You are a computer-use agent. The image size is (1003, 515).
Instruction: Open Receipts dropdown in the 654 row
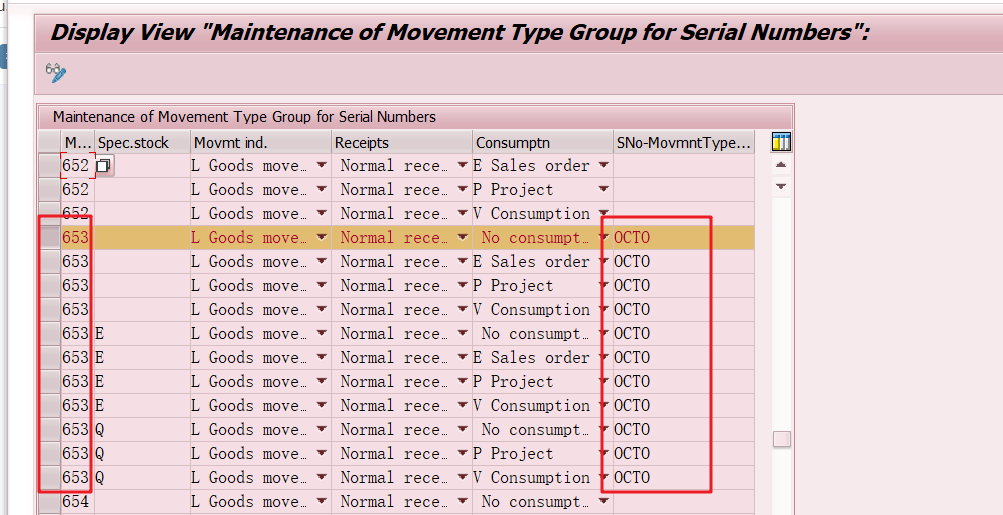pos(463,502)
